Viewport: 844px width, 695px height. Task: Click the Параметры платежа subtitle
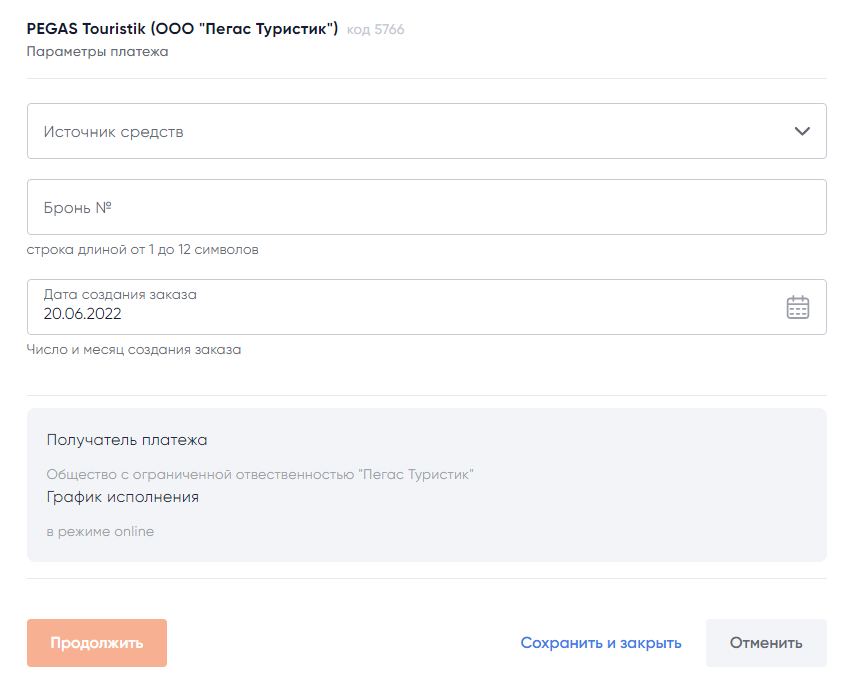[x=97, y=52]
